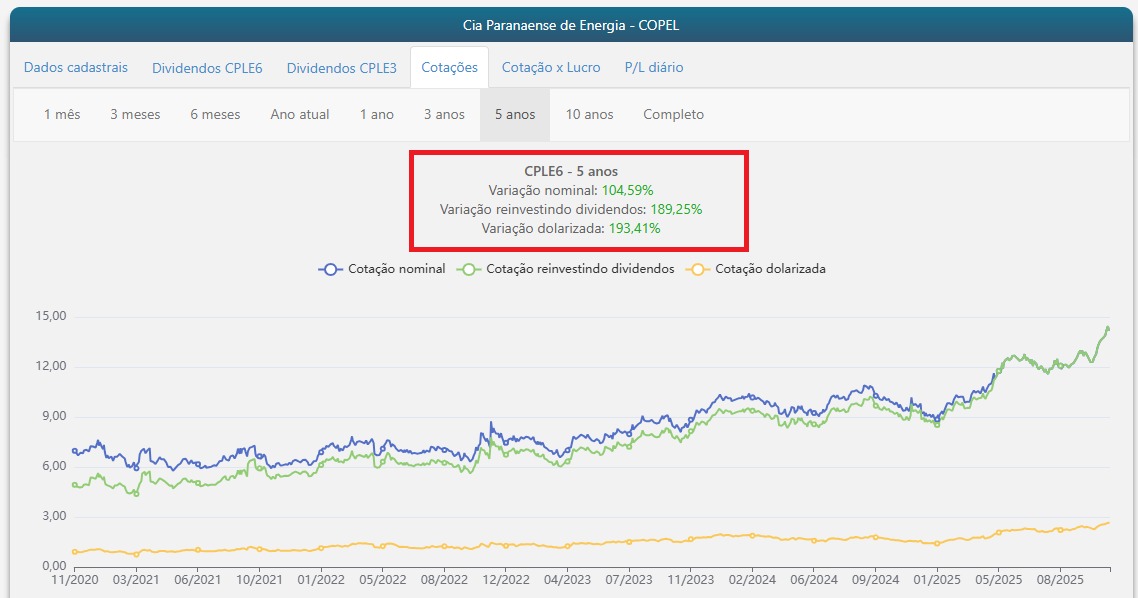The height and width of the screenshot is (598, 1138).
Task: Choose the 3 meses range
Action: pyautogui.click(x=135, y=115)
